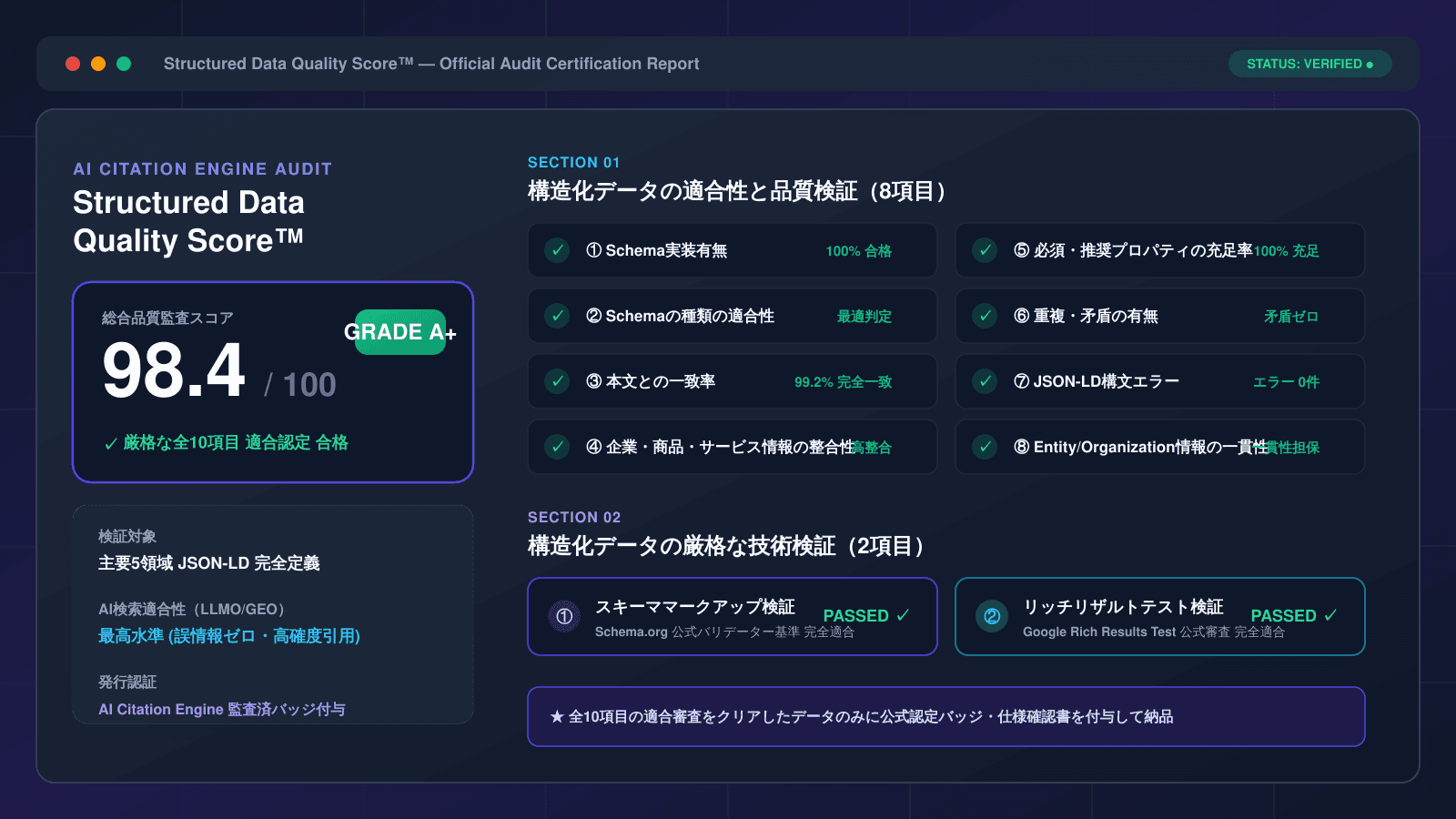Click '主要5領域 JSON-LD 完全定義' text
This screenshot has width=1456, height=819.
(209, 563)
